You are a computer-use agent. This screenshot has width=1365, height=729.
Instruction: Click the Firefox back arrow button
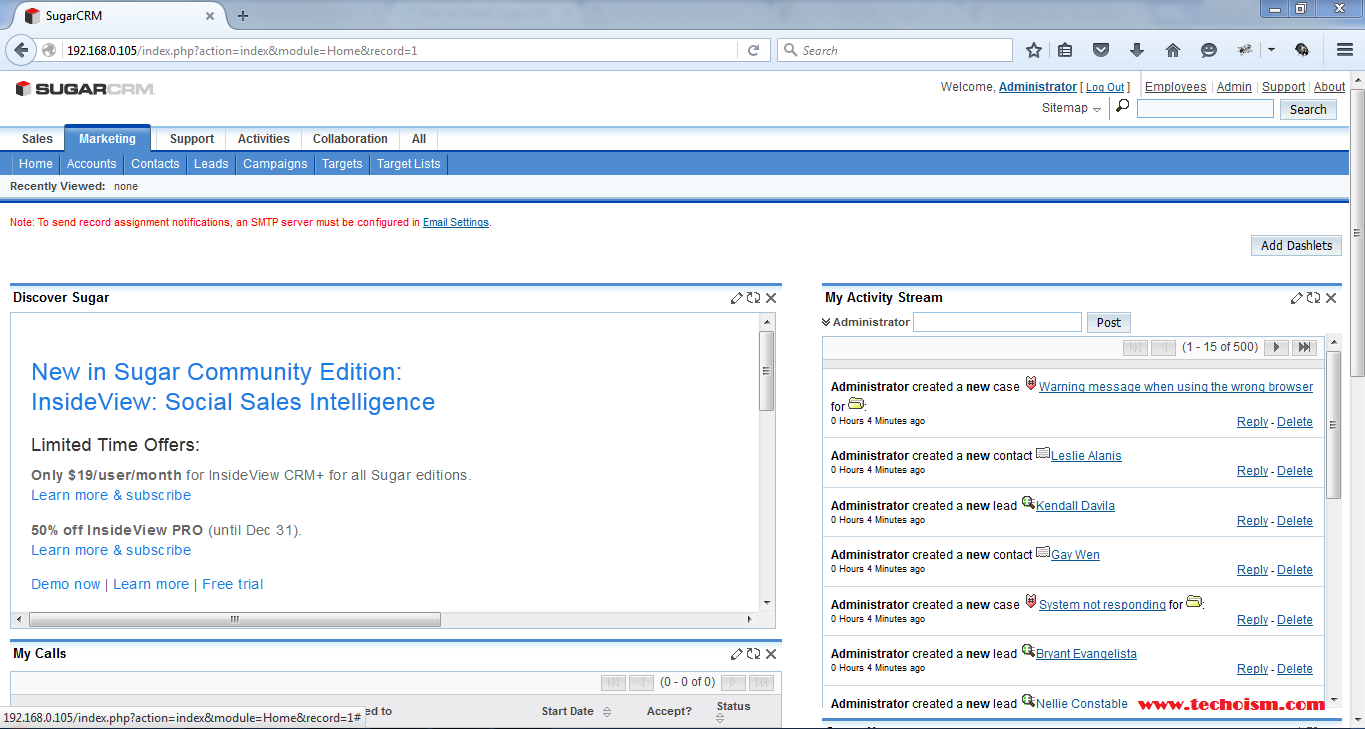pyautogui.click(x=21, y=50)
